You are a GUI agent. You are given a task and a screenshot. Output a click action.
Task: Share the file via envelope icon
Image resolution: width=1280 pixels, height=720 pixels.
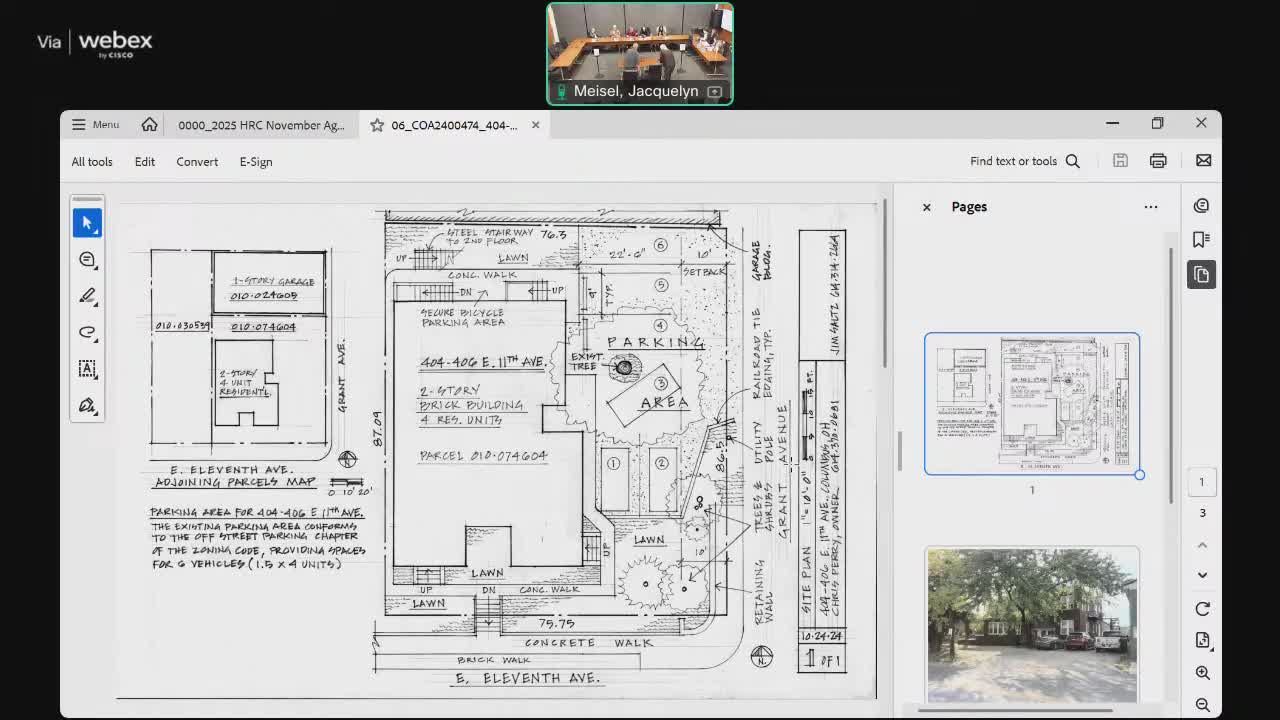click(1203, 161)
